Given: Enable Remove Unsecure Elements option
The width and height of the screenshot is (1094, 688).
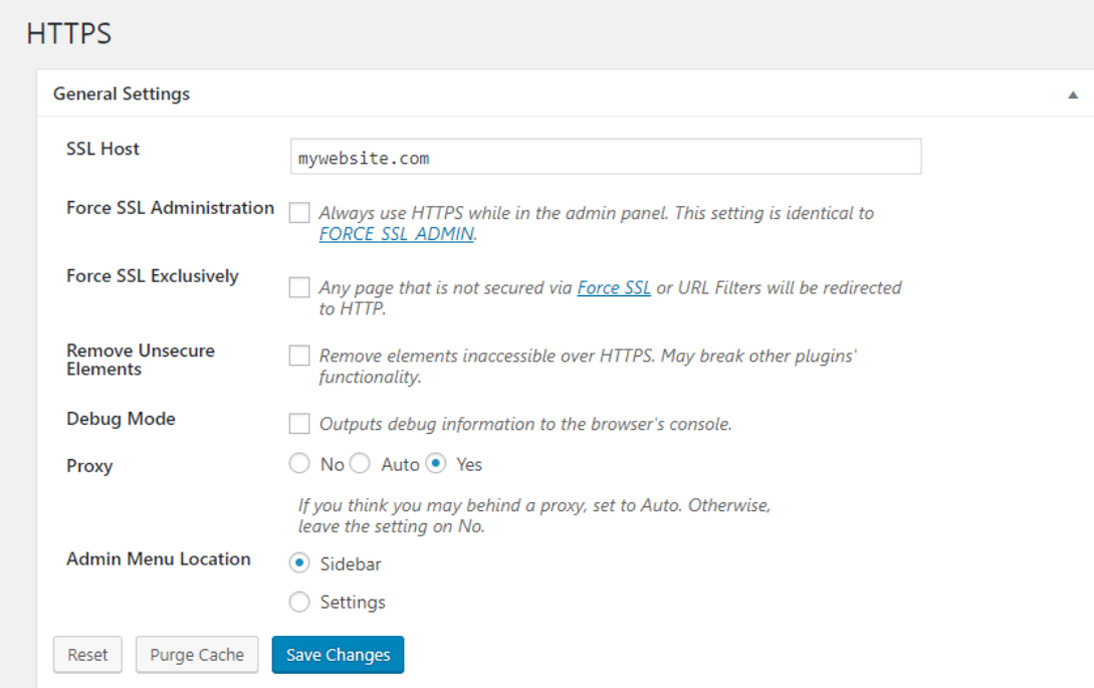Looking at the screenshot, I should coord(298,355).
